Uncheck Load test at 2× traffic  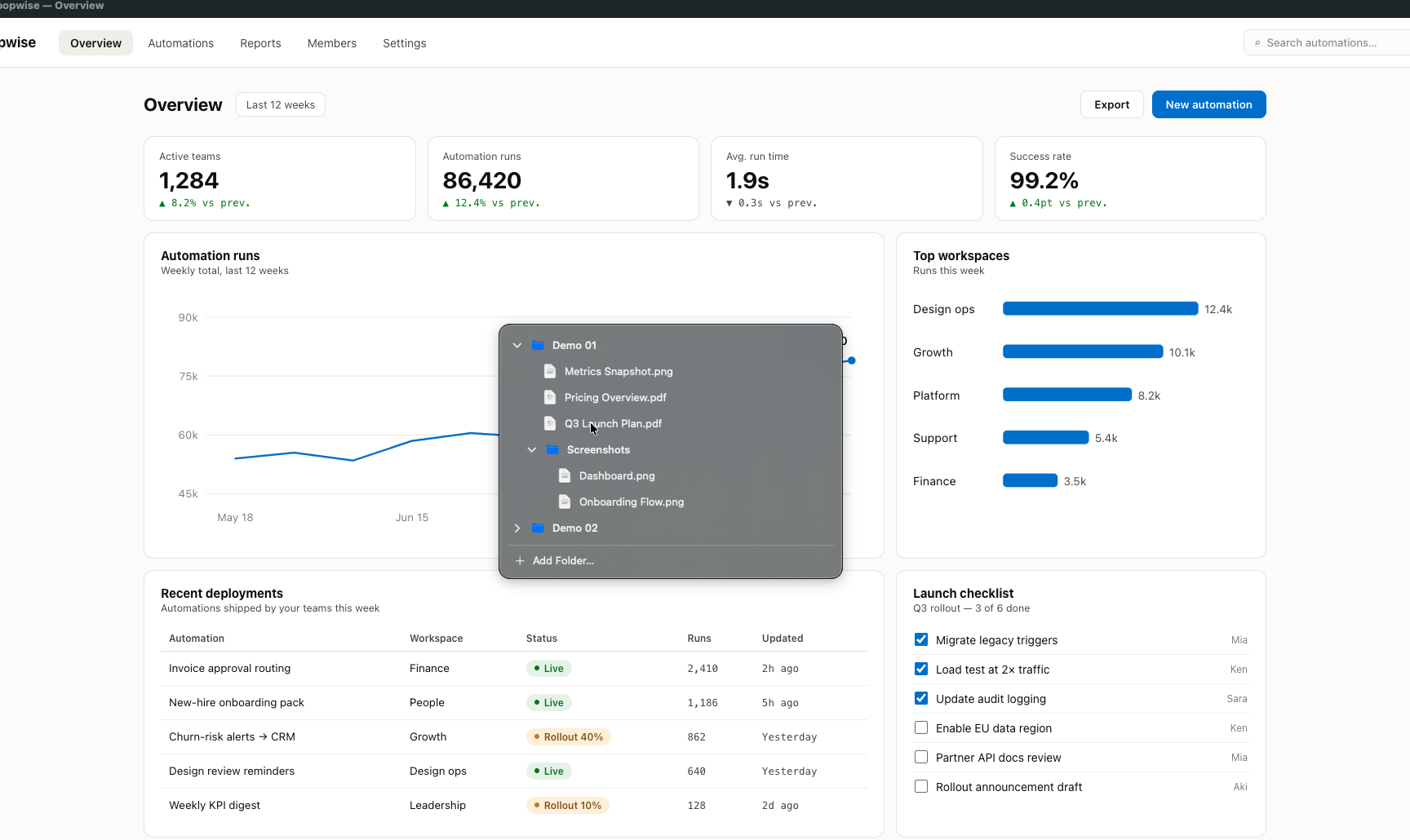[921, 669]
